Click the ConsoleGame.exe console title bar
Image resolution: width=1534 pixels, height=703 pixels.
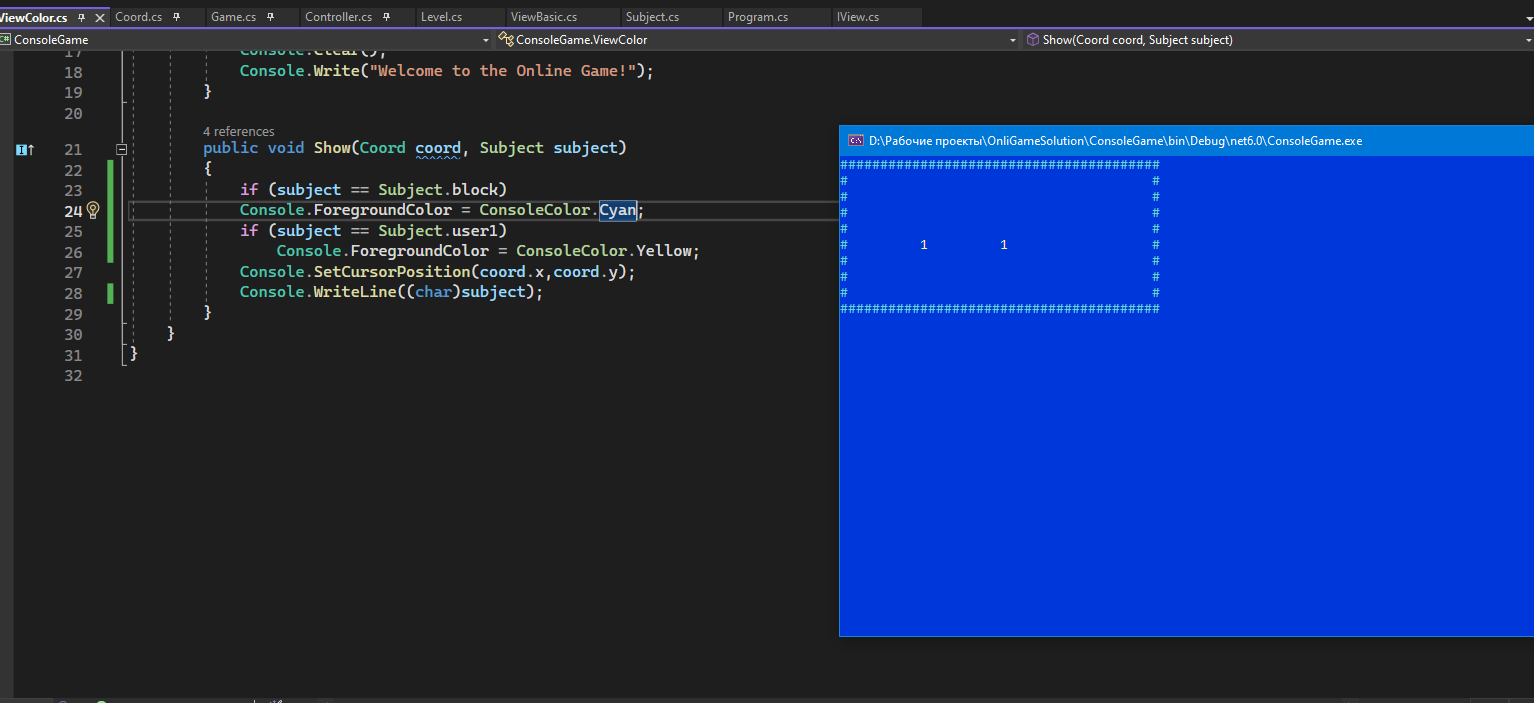[1186, 141]
